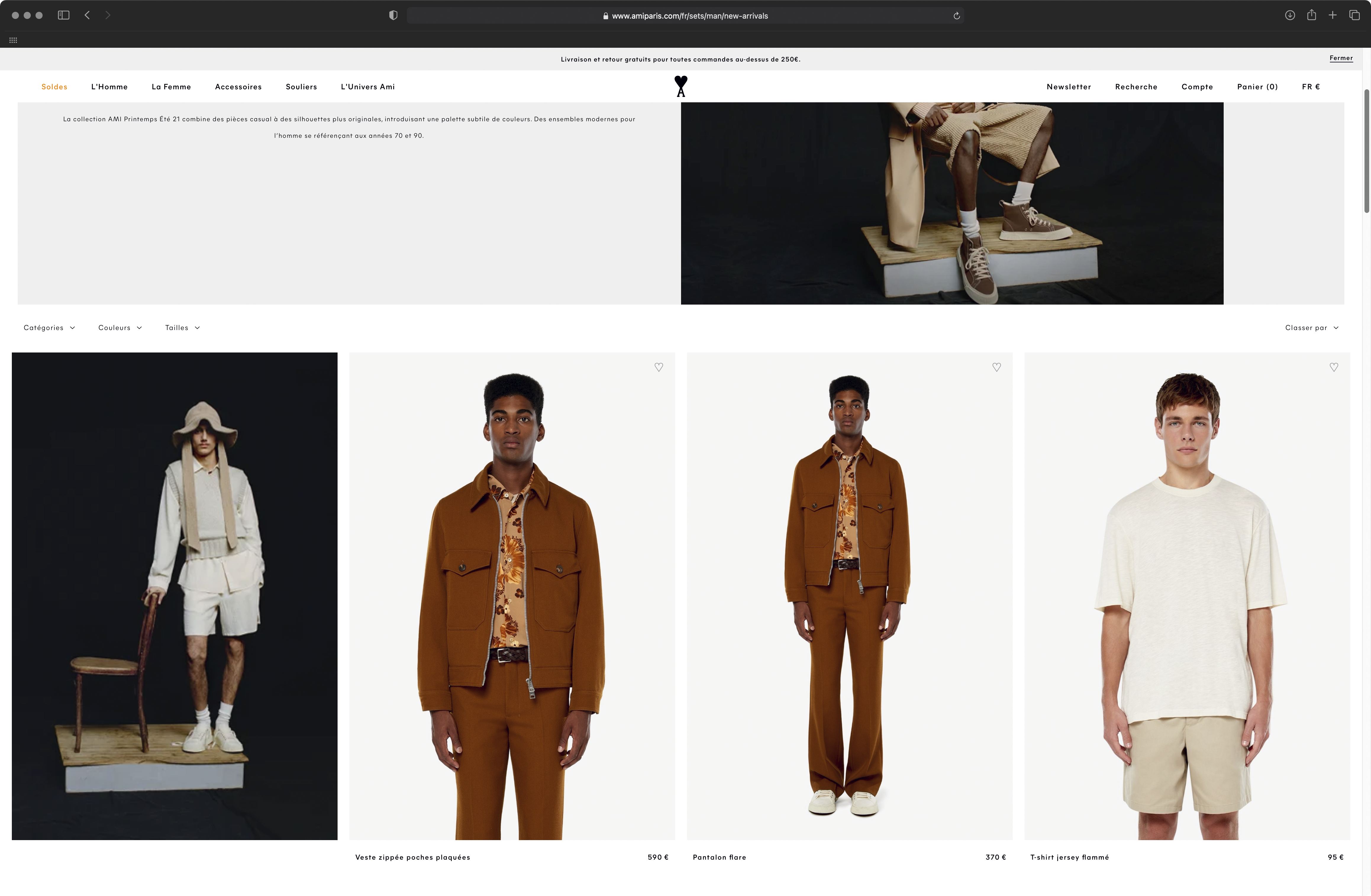
Task: Open the La Femme menu
Action: pyautogui.click(x=171, y=87)
